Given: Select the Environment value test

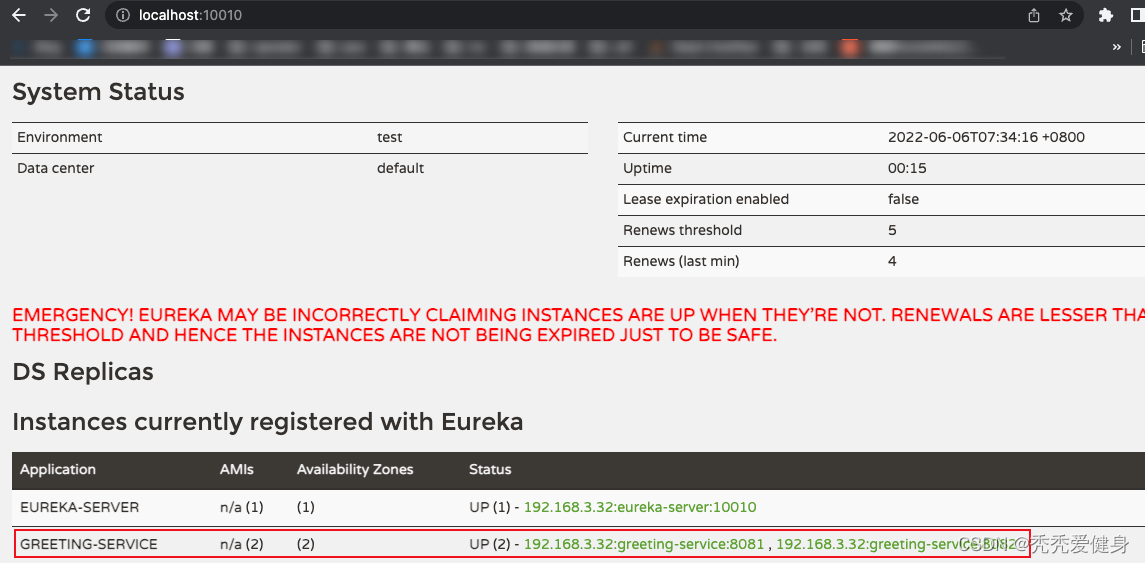Looking at the screenshot, I should pyautogui.click(x=389, y=137).
